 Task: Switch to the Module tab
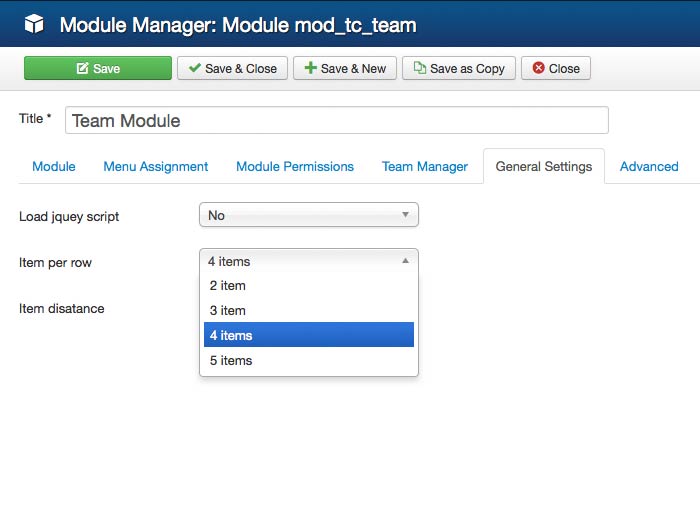coord(54,167)
